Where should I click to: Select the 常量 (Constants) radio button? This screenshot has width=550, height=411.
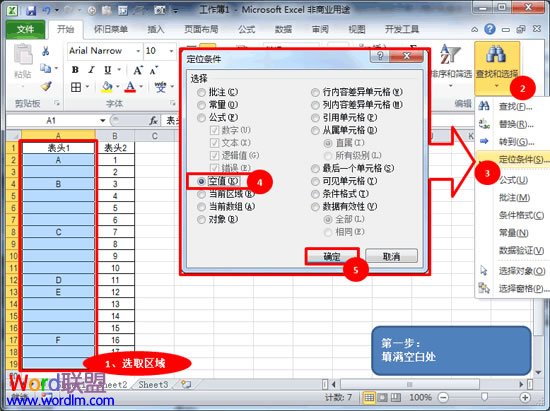point(201,105)
